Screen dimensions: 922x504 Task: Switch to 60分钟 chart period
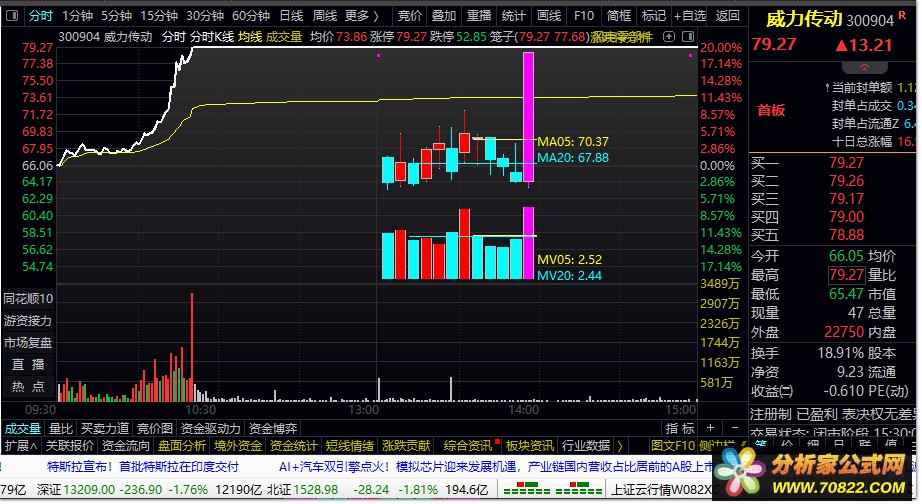pyautogui.click(x=250, y=16)
